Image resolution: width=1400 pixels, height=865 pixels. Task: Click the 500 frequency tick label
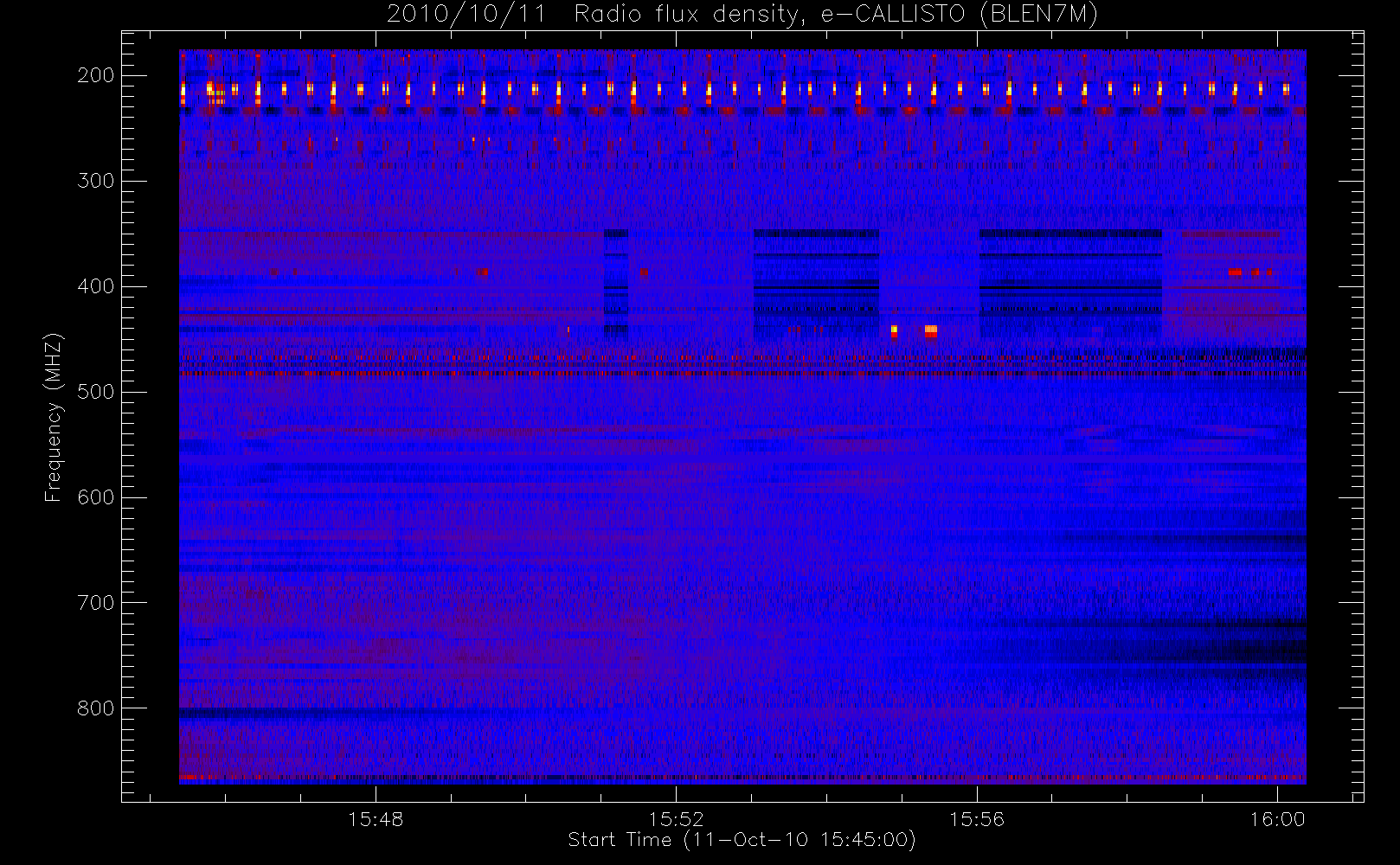pyautogui.click(x=96, y=392)
